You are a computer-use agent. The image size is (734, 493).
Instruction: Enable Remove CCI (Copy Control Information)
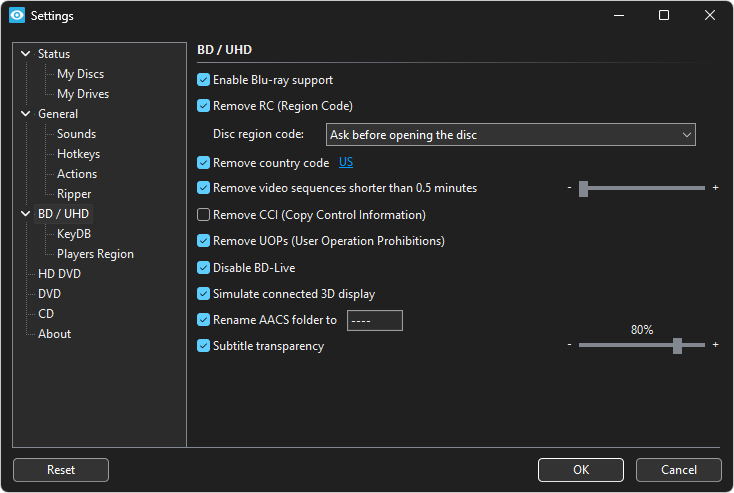point(204,215)
